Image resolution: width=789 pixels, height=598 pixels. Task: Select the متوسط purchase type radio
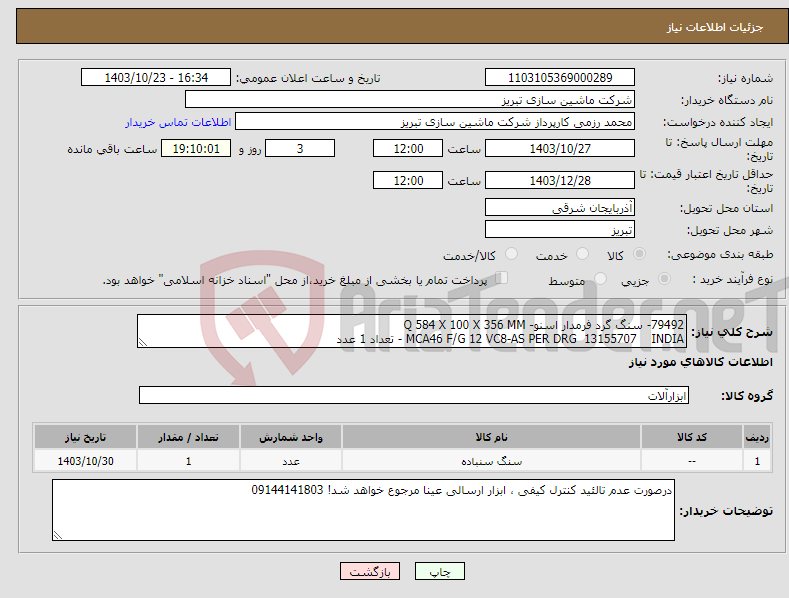click(x=600, y=279)
